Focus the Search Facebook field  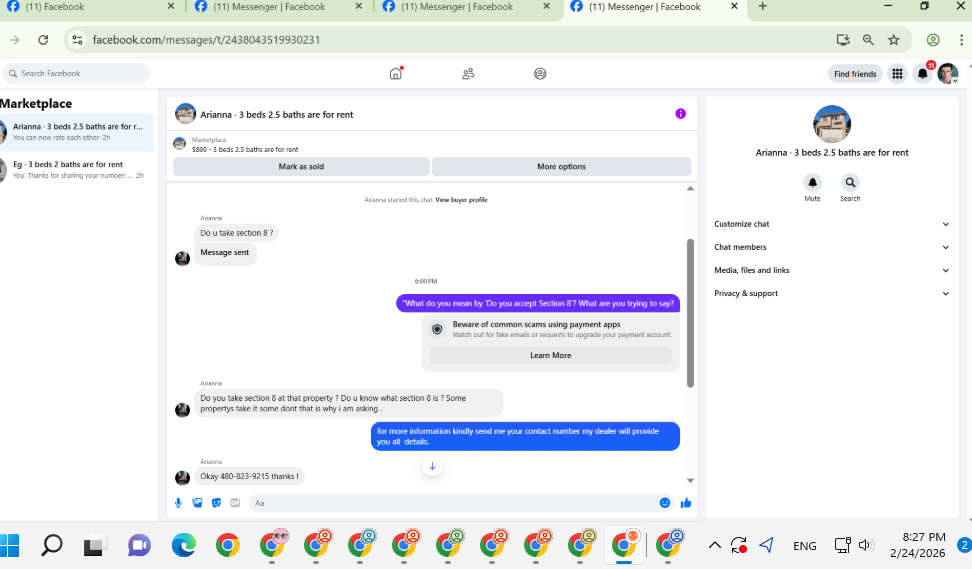coord(77,73)
